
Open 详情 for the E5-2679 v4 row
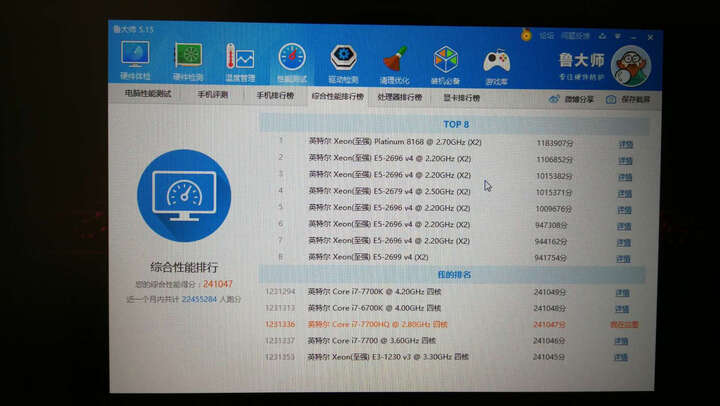(x=624, y=194)
